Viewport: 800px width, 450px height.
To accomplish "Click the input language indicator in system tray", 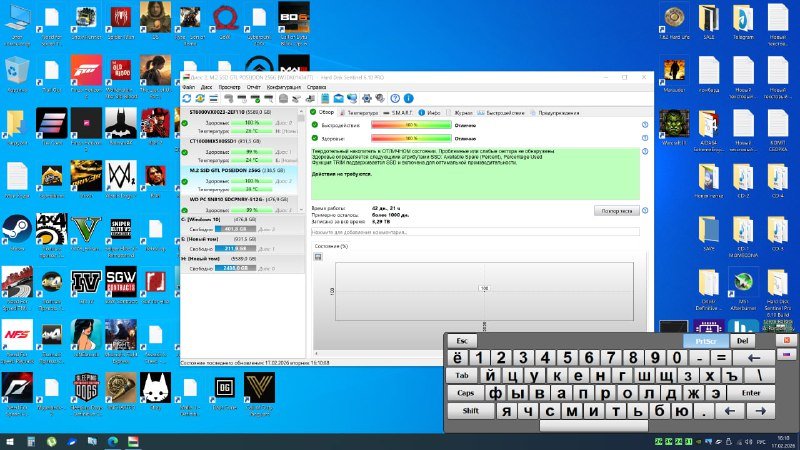I will (x=760, y=441).
